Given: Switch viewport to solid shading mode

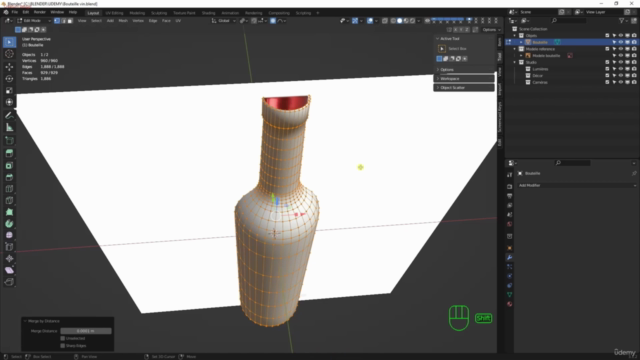Looking at the screenshot, I should (399, 20).
